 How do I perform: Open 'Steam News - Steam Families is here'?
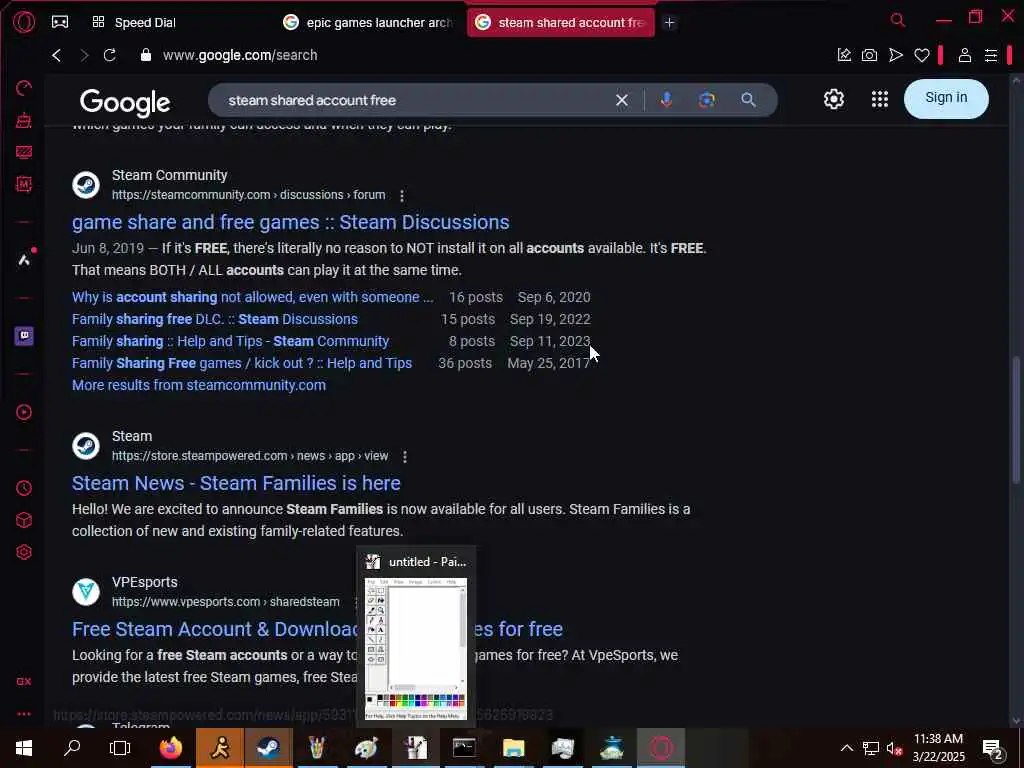pos(236,483)
